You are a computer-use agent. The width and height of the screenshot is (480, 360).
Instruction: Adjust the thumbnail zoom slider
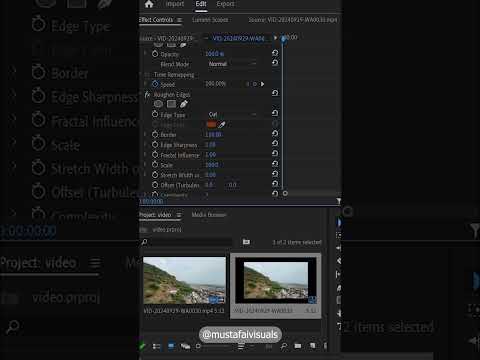[213, 347]
